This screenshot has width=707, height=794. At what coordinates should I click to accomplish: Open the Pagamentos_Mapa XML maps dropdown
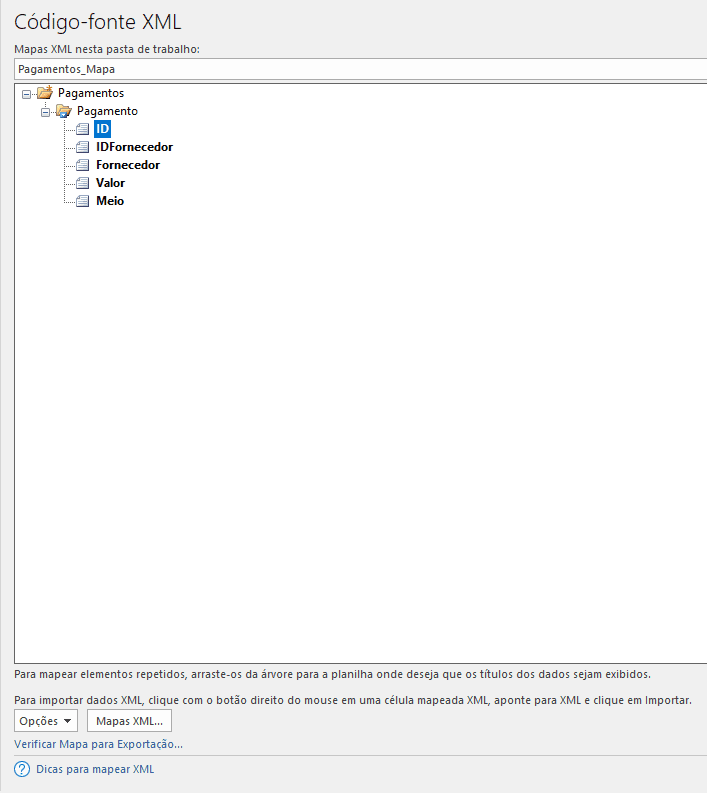coord(361,69)
